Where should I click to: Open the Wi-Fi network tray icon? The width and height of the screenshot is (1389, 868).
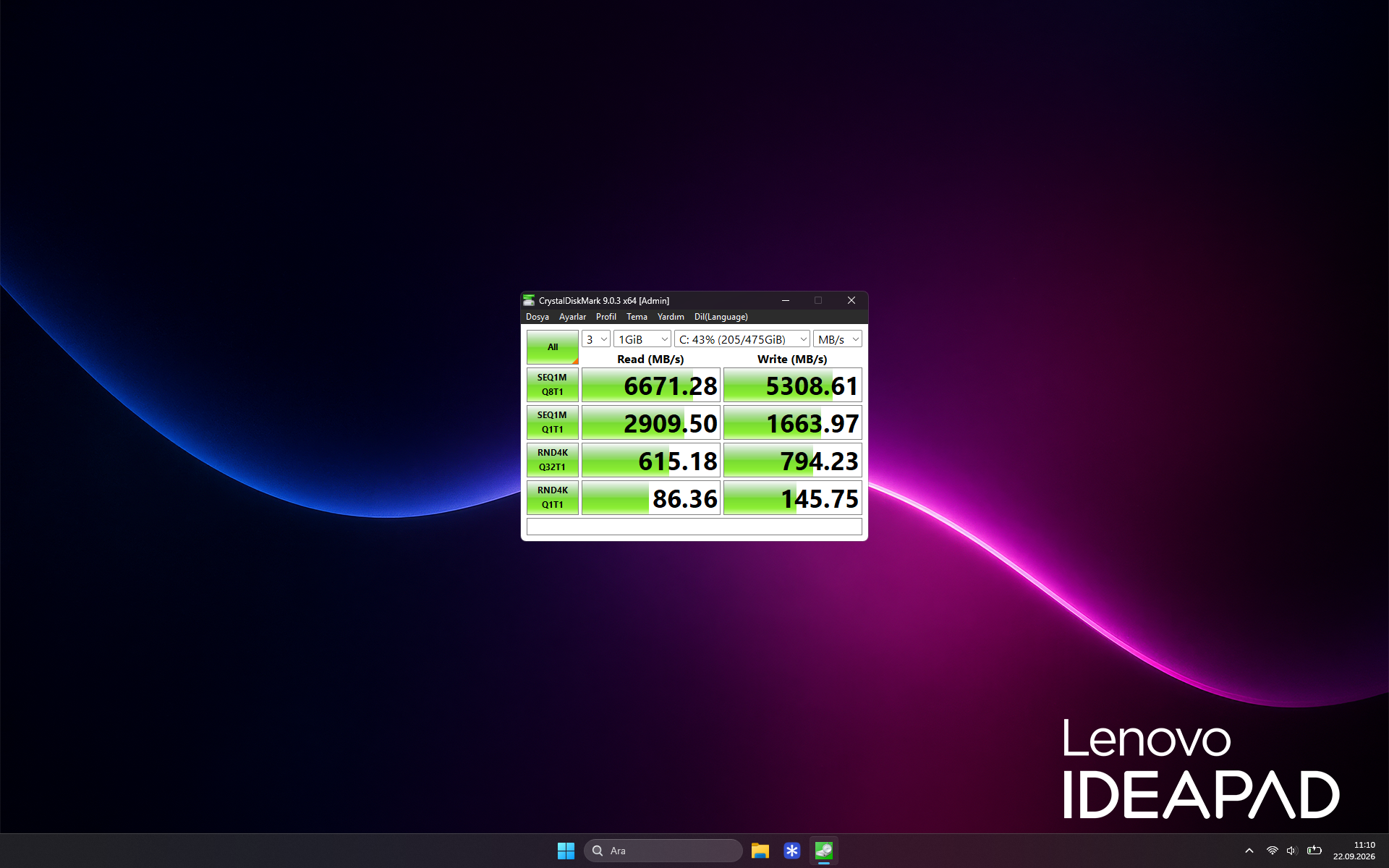tap(1272, 851)
